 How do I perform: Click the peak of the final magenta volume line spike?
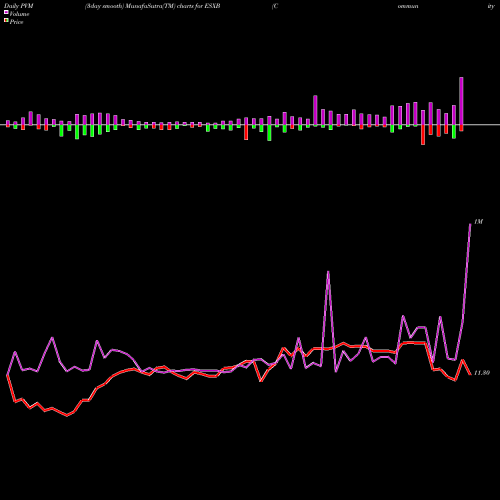(470, 225)
